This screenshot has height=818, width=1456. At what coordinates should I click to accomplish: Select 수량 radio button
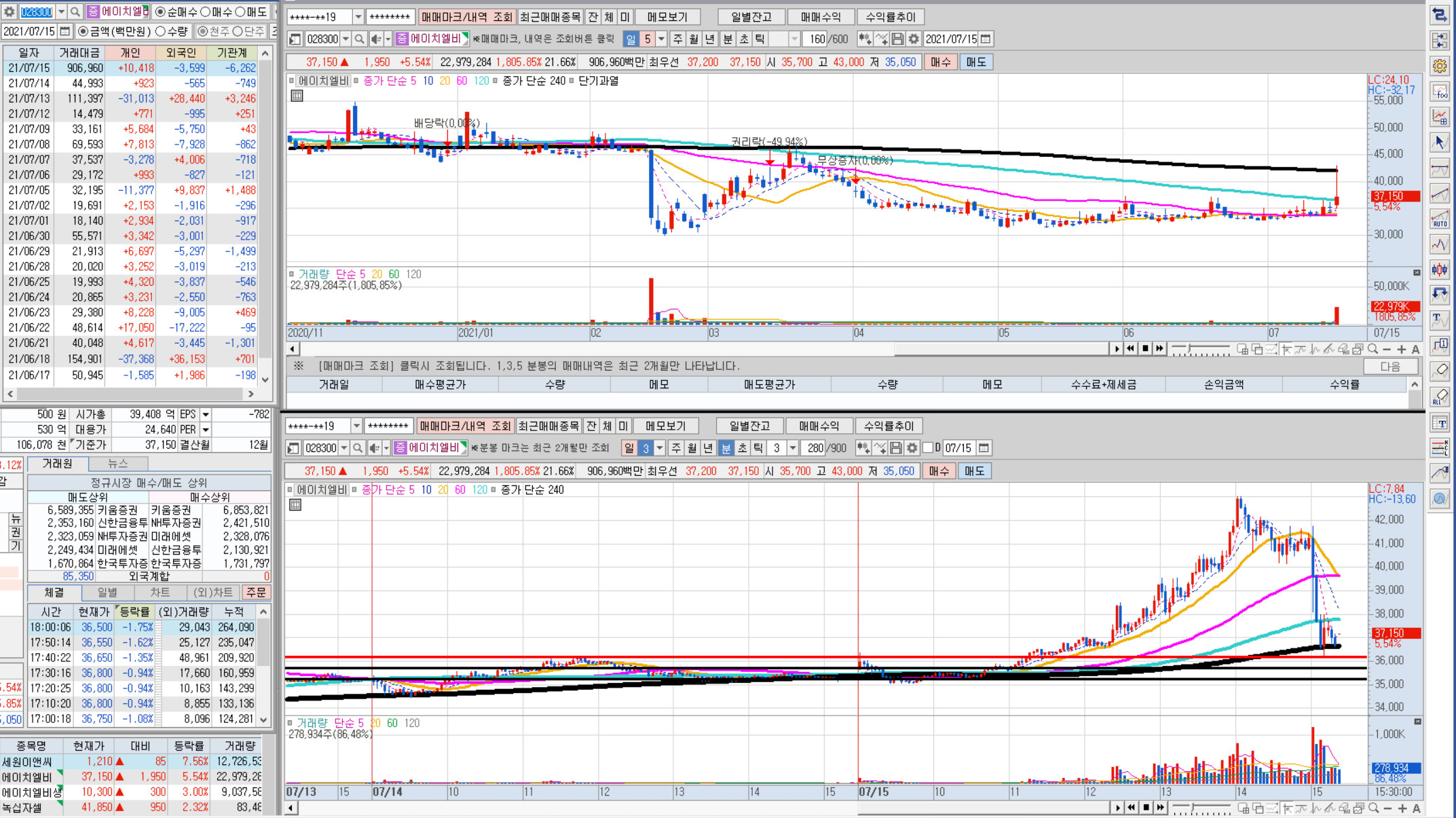click(161, 31)
